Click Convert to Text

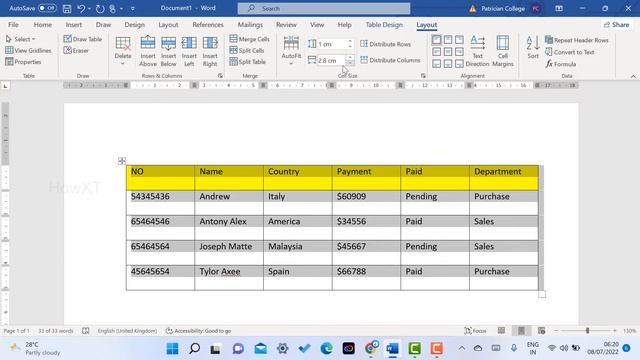click(570, 52)
